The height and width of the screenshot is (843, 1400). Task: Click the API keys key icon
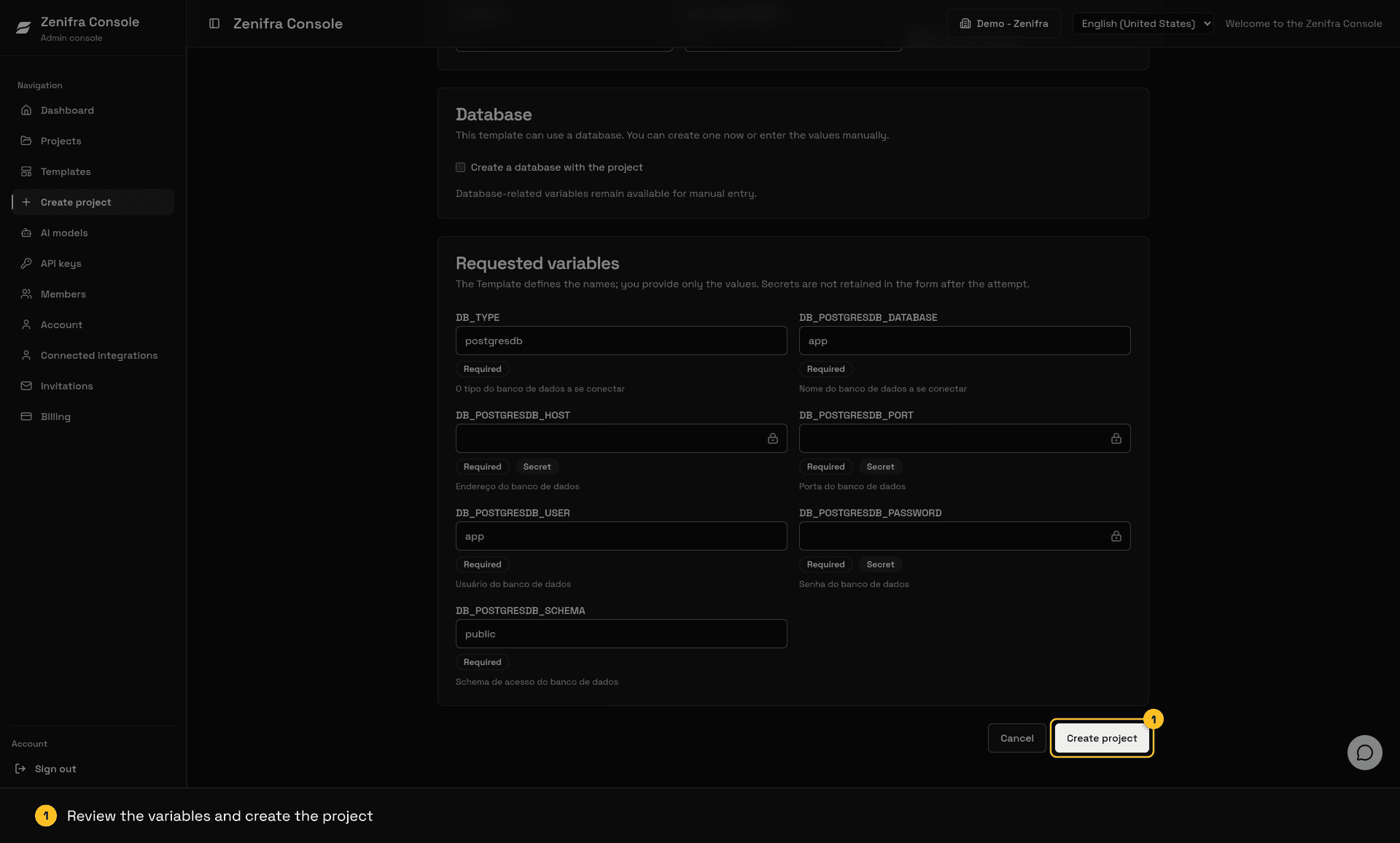tap(26, 263)
